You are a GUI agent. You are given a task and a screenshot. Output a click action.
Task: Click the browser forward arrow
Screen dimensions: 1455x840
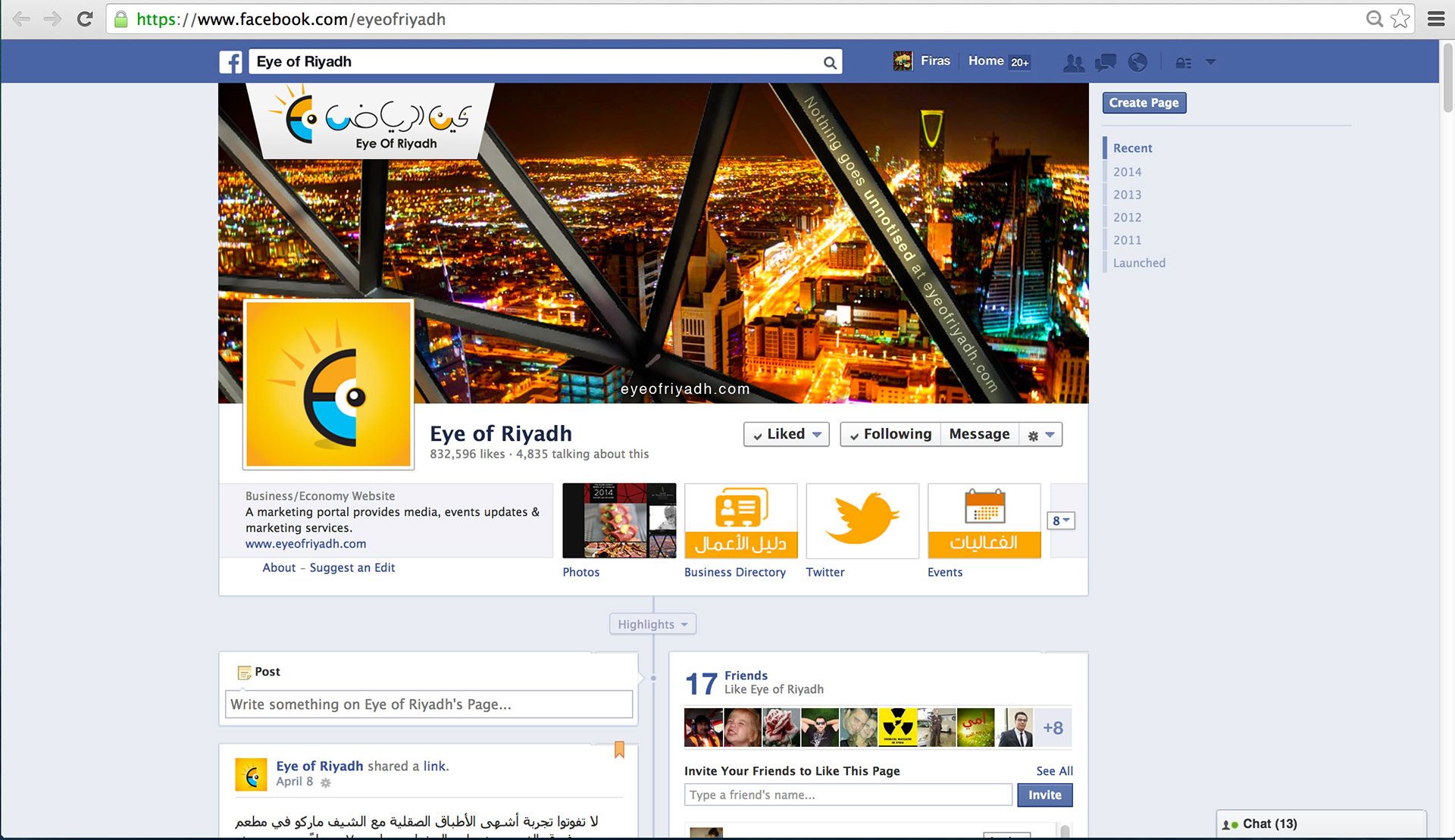coord(52,19)
